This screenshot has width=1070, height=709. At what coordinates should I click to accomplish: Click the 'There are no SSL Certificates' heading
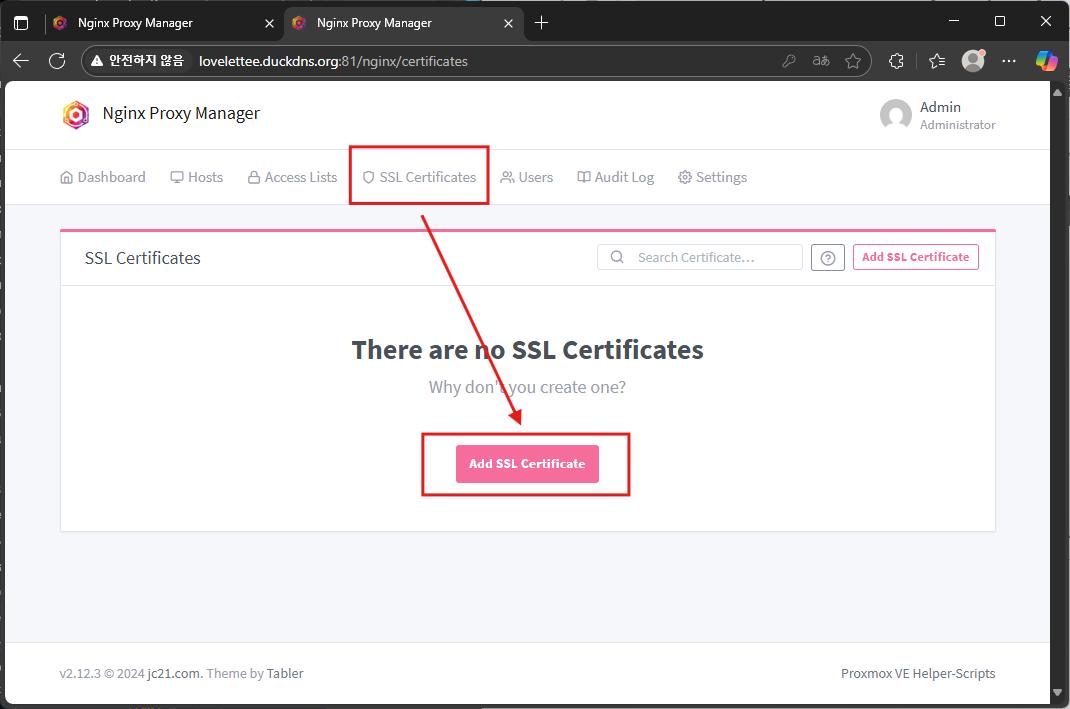pyautogui.click(x=527, y=350)
